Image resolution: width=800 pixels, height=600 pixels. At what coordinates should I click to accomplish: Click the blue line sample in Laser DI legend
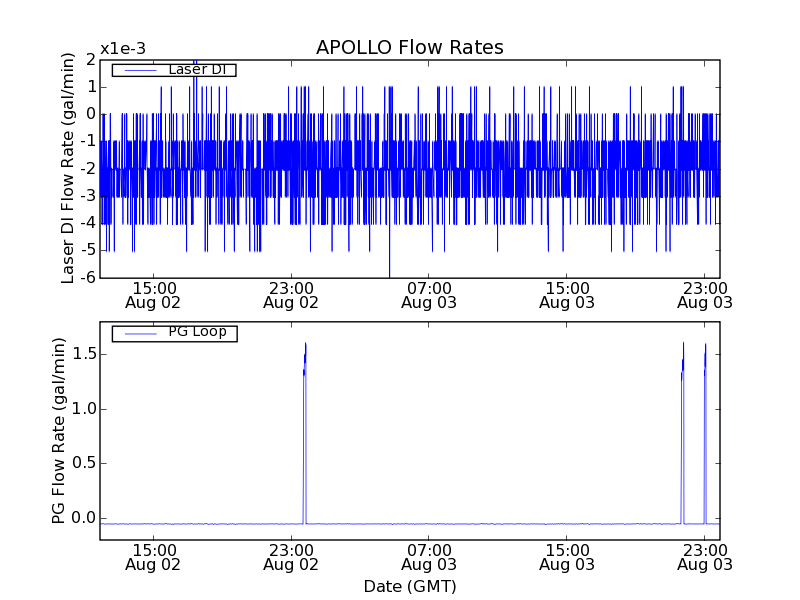coord(140,70)
